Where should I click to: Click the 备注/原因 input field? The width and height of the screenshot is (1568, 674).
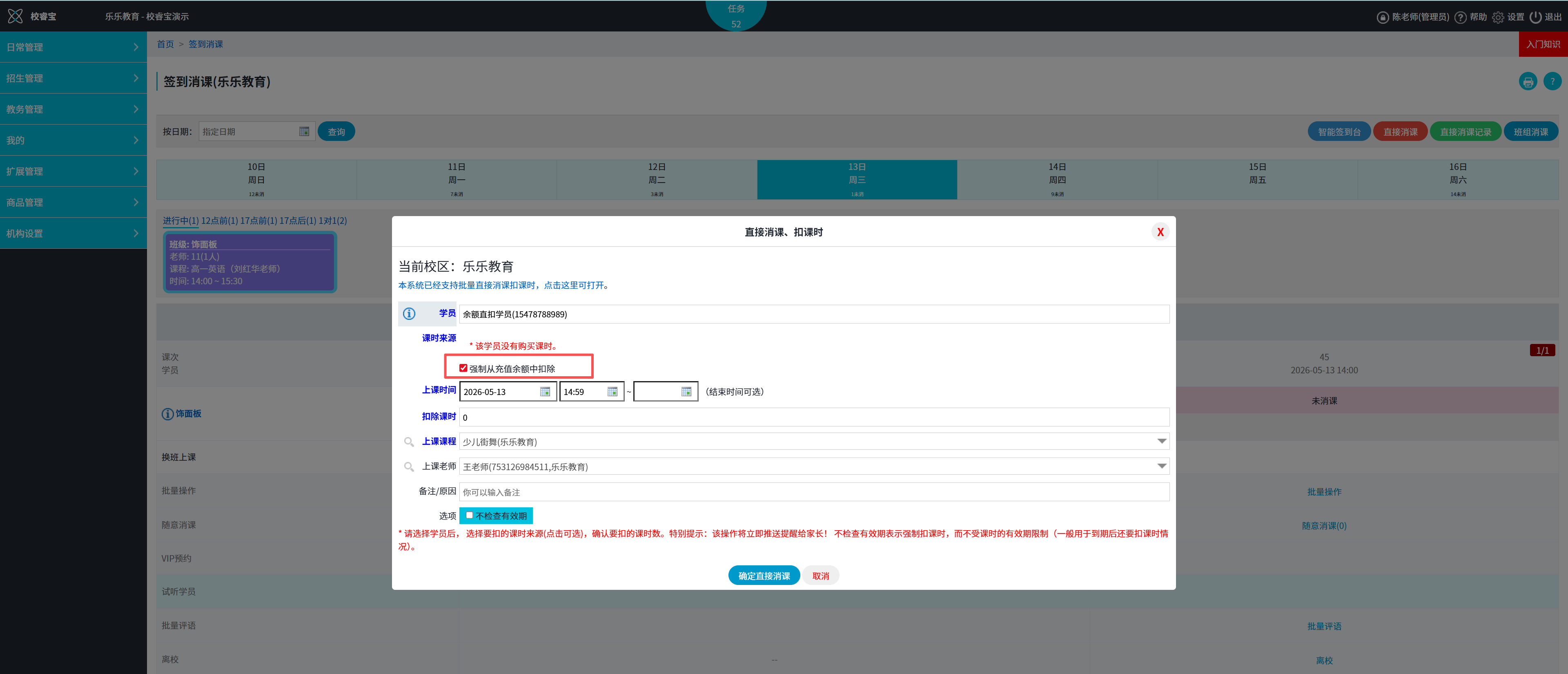pos(814,492)
